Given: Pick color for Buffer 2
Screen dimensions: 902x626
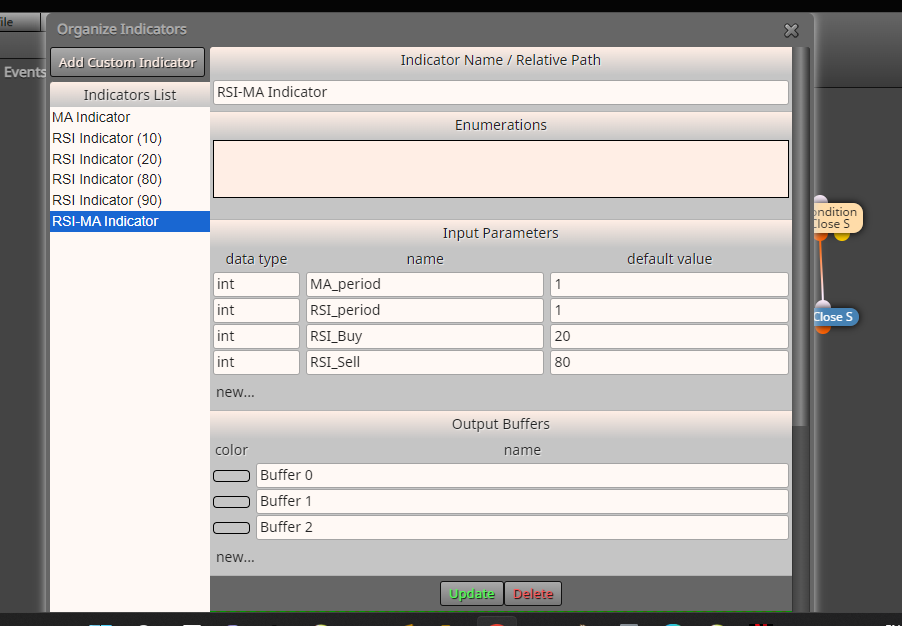Looking at the screenshot, I should 231,528.
